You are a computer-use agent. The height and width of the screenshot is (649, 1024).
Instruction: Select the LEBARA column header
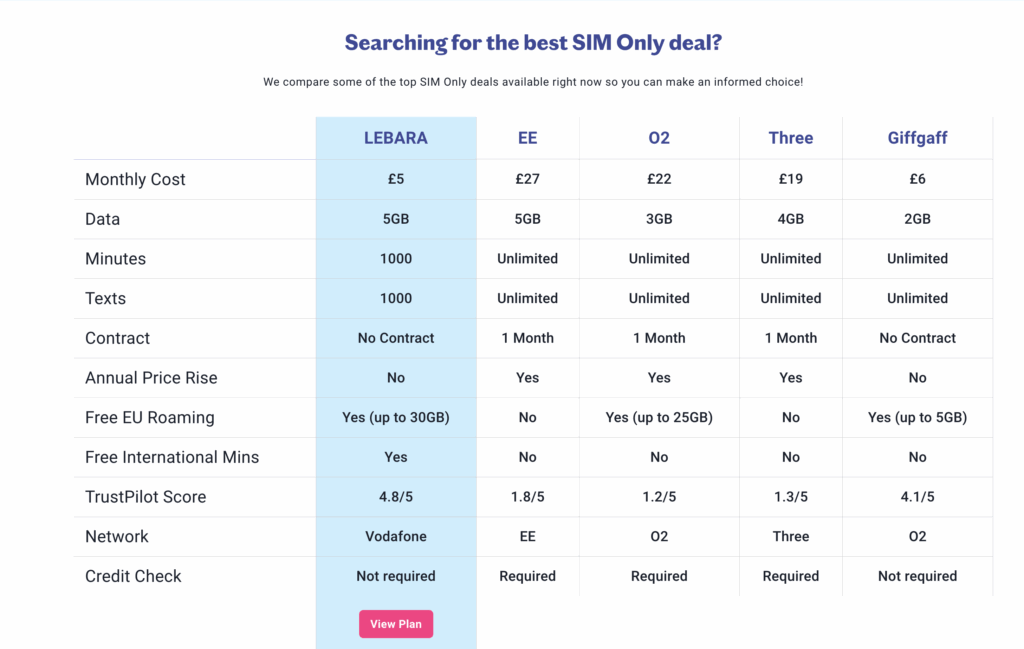pos(396,138)
